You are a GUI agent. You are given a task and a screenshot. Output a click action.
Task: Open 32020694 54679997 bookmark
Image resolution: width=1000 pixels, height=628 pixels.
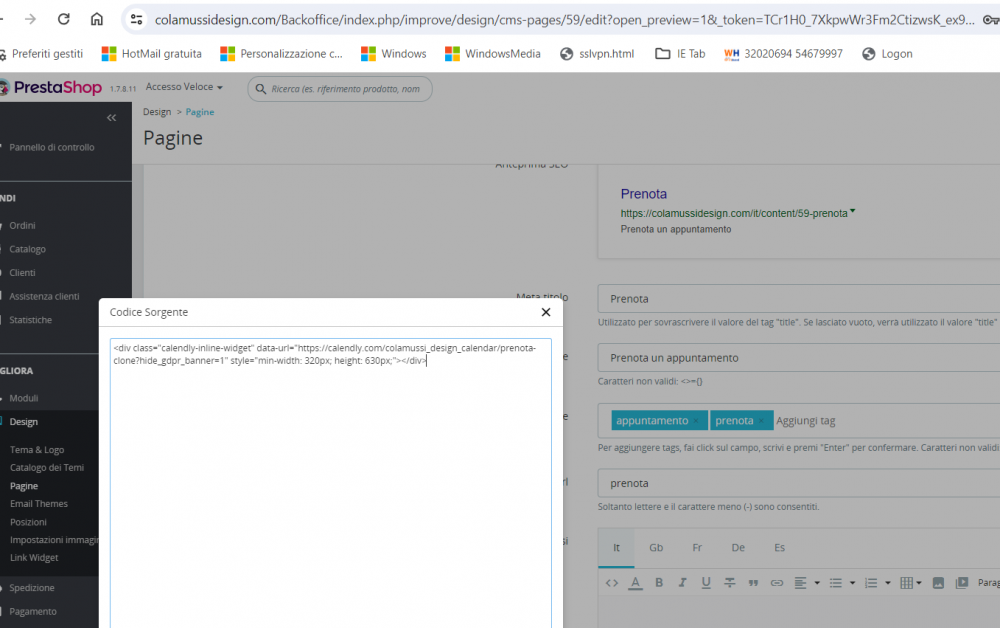coord(783,54)
